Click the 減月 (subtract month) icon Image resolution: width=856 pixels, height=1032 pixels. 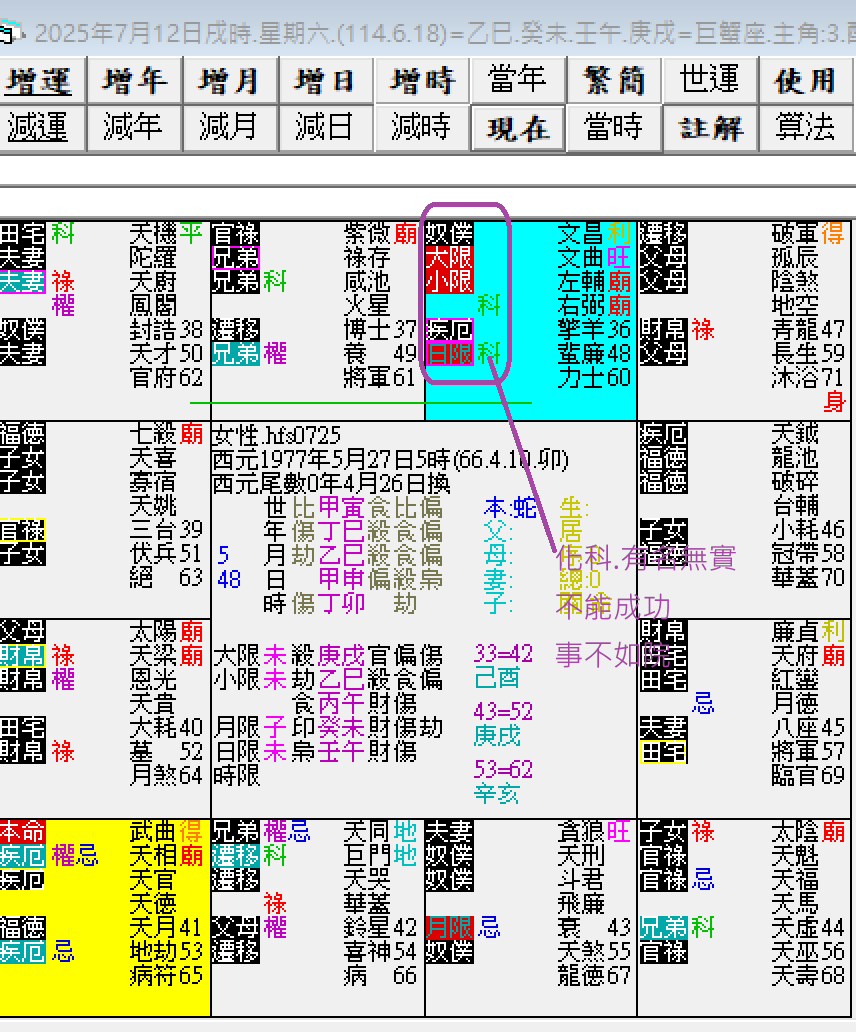230,128
